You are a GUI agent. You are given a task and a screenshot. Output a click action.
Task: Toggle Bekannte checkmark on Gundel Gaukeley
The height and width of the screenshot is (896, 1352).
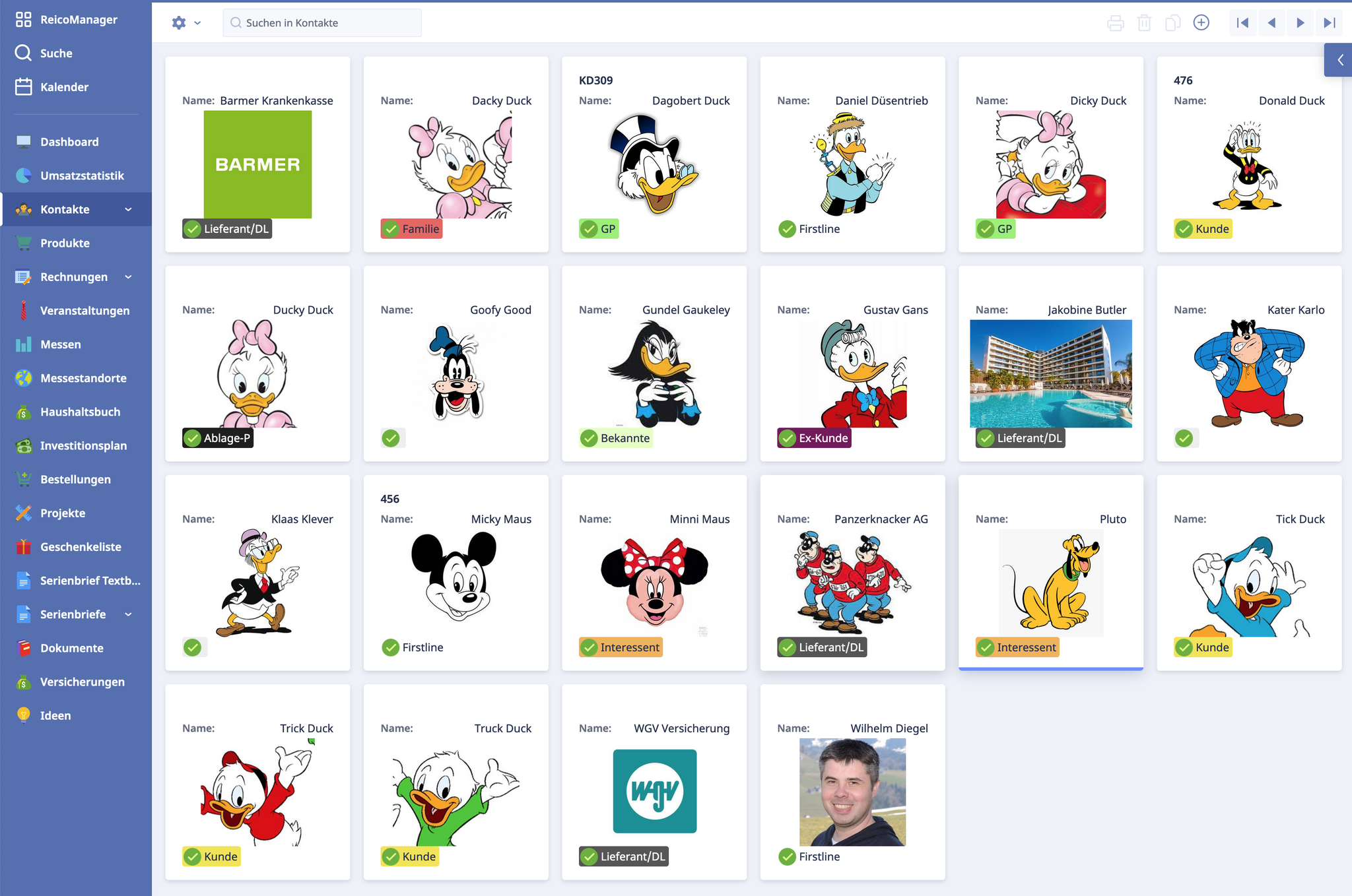[x=590, y=438]
